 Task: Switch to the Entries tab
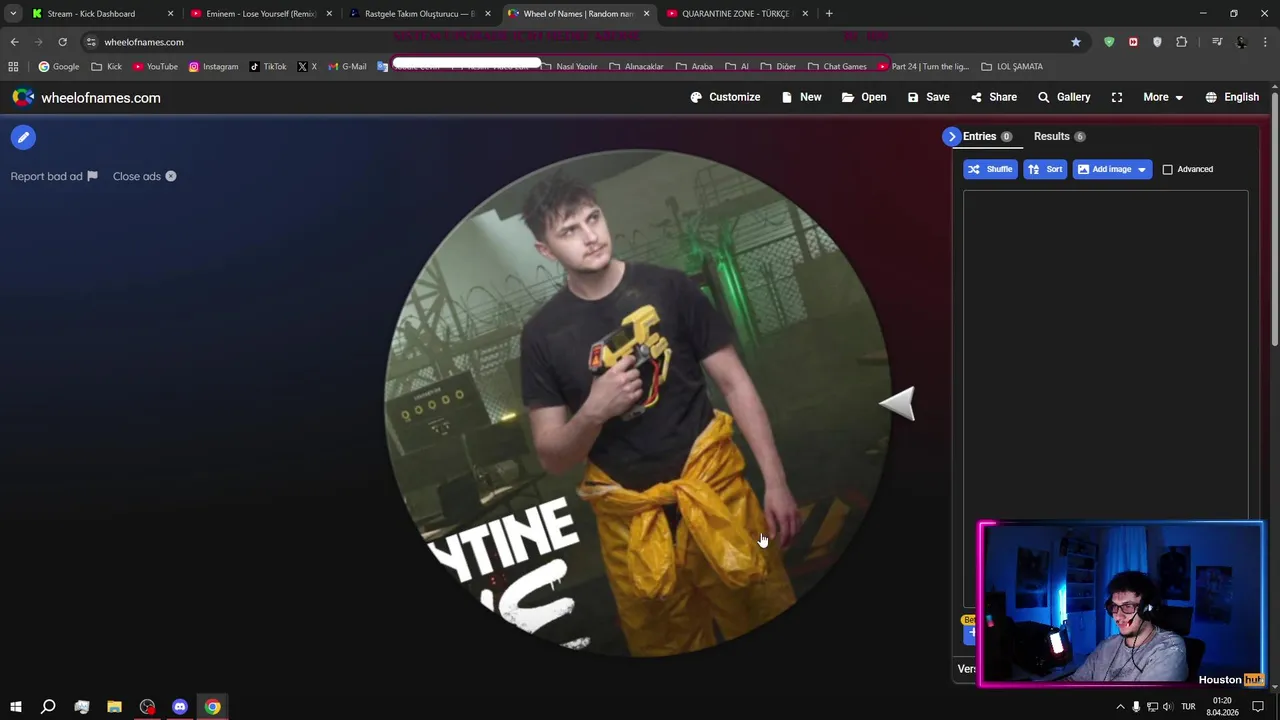[987, 136]
